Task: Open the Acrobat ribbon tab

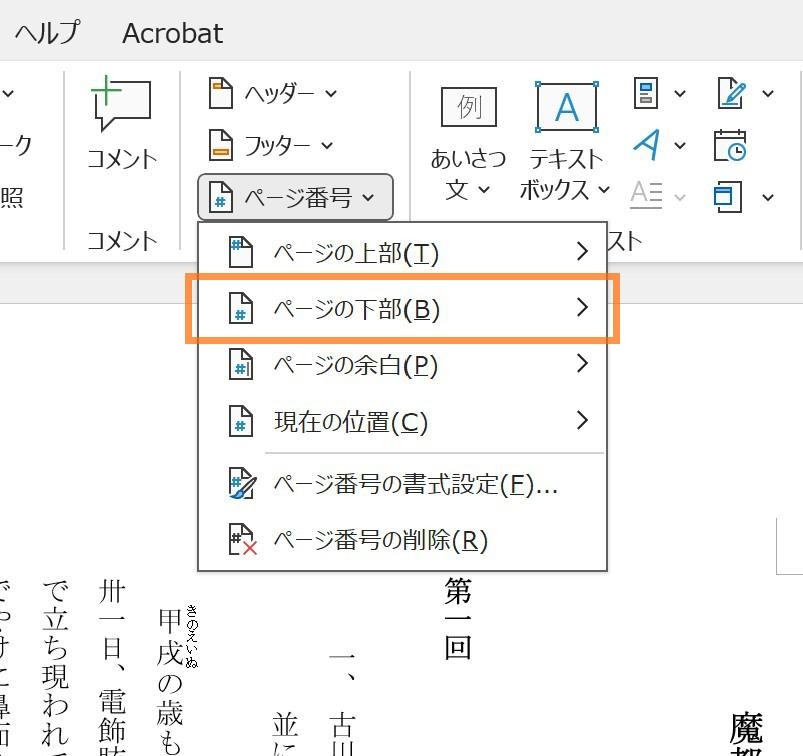Action: coord(172,33)
